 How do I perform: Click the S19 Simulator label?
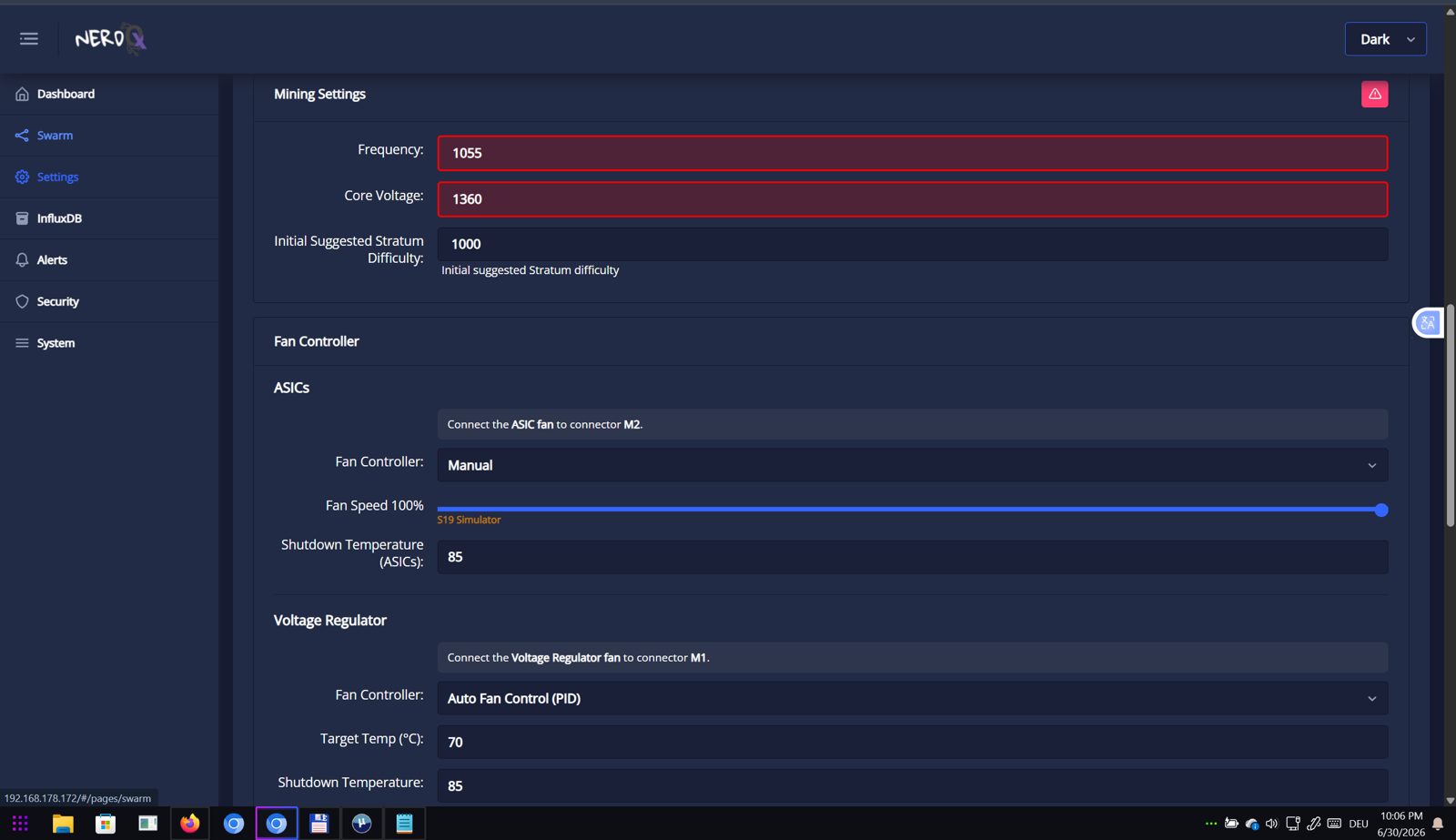point(469,520)
